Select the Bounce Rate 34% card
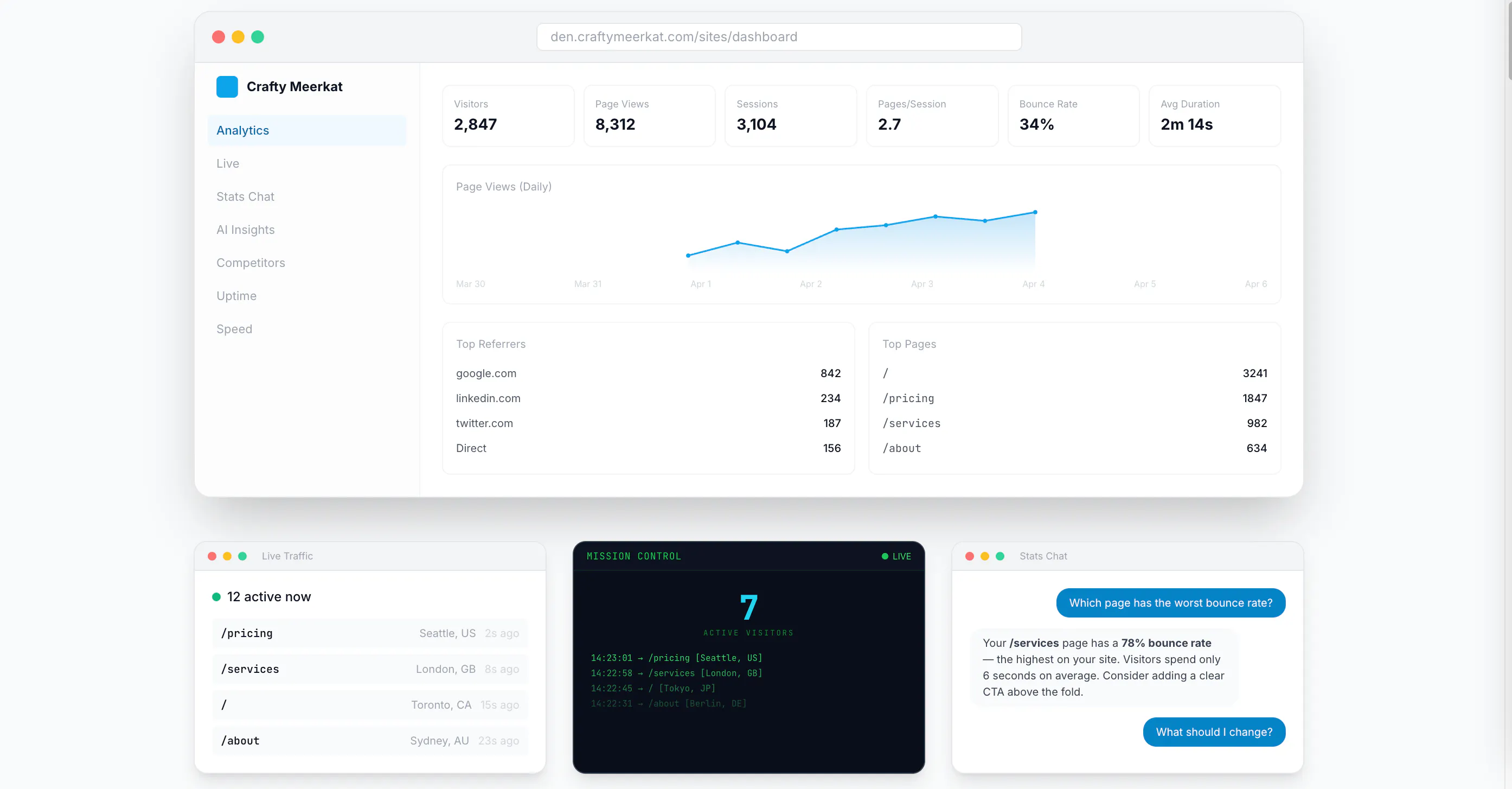The image size is (1512, 789). pyautogui.click(x=1074, y=116)
